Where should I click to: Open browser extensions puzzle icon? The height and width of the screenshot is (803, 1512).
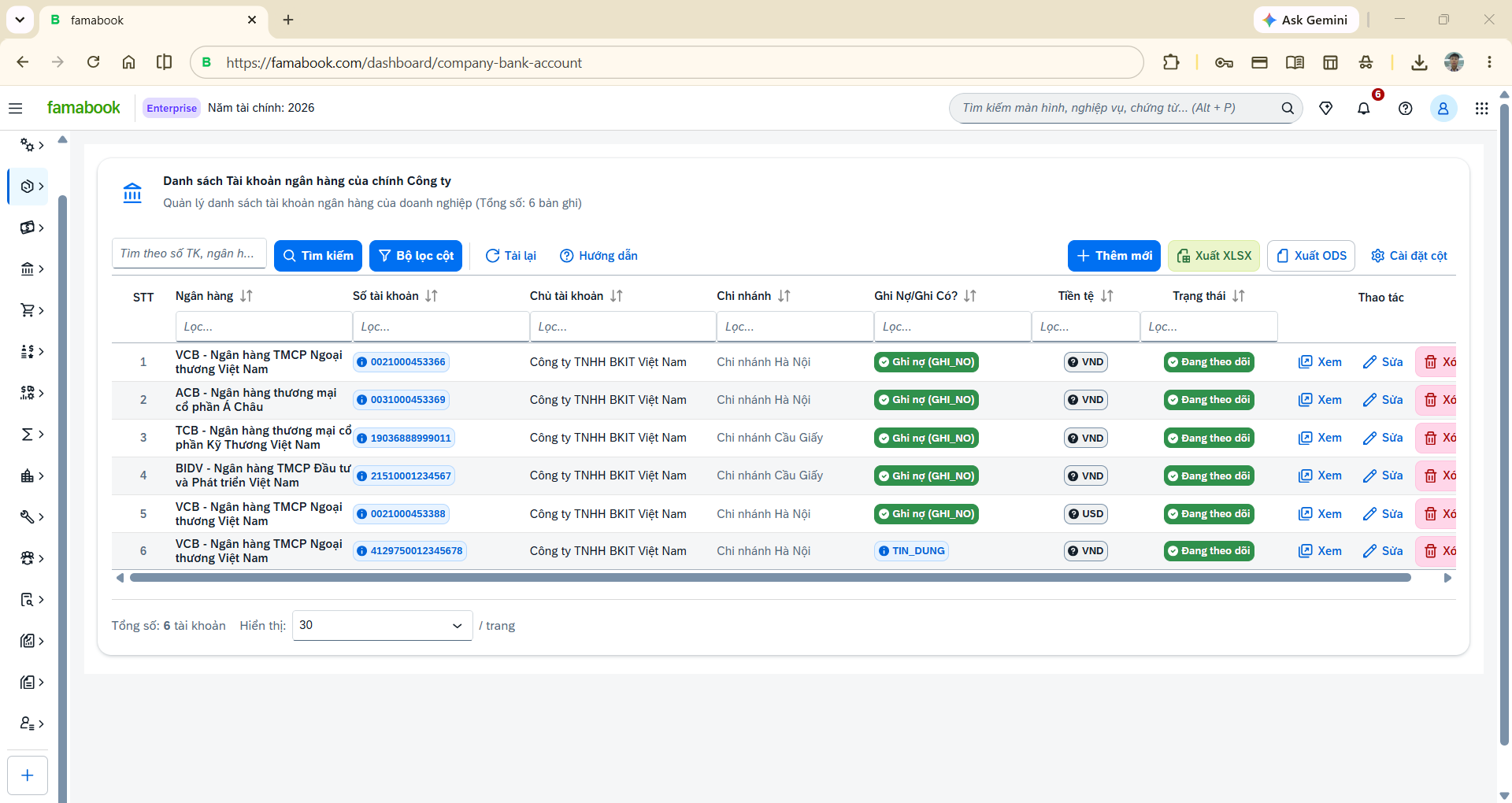point(1171,62)
